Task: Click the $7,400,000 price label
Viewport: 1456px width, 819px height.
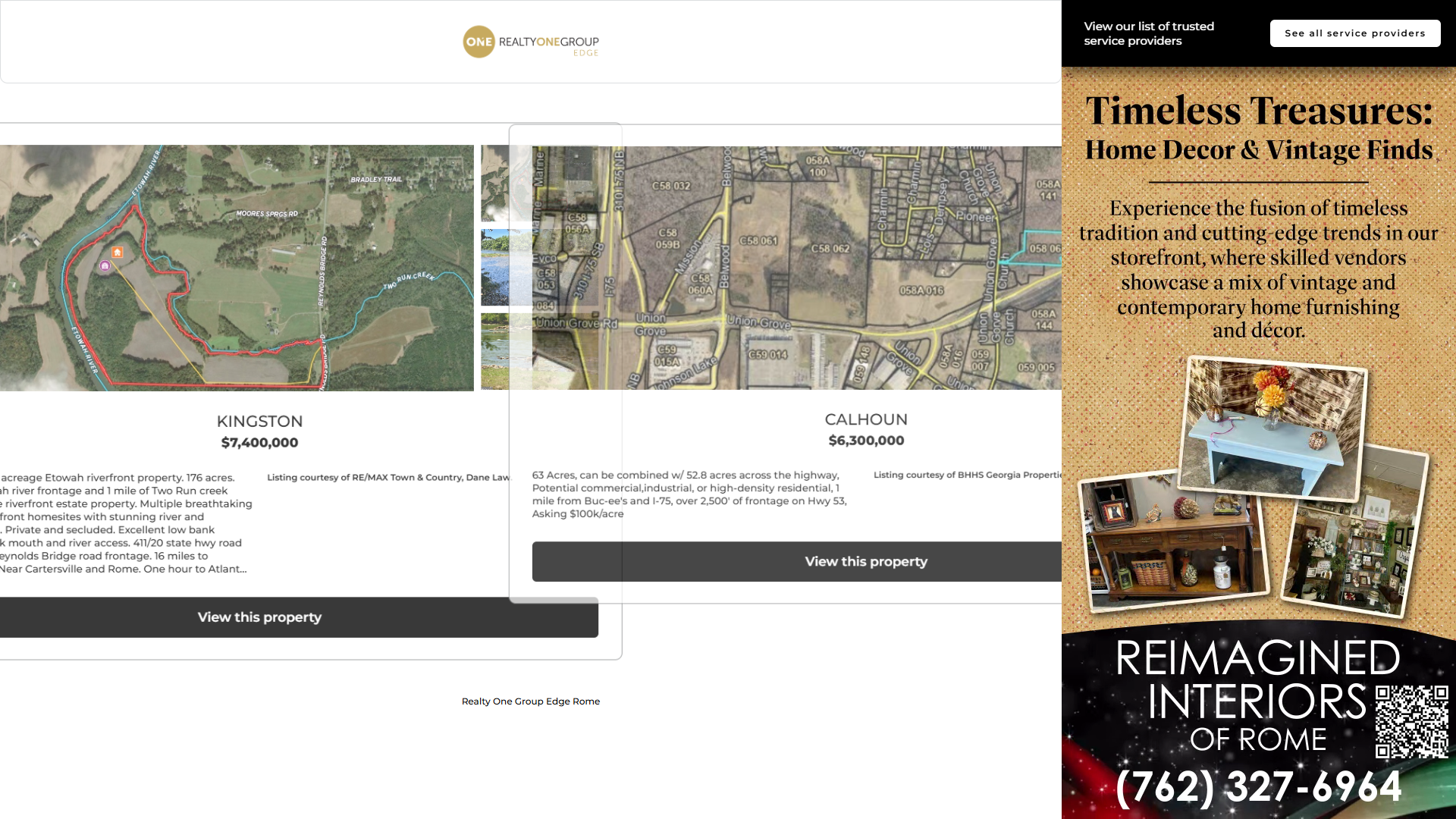Action: 259,443
